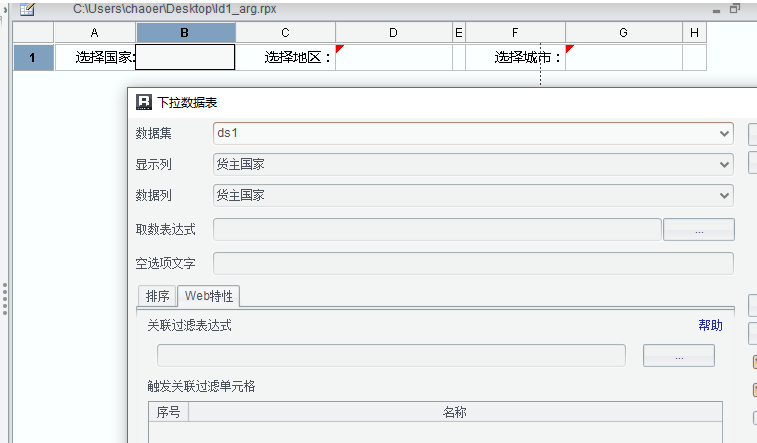Select column A header
Viewport: 757px width, 443px height.
(95, 33)
